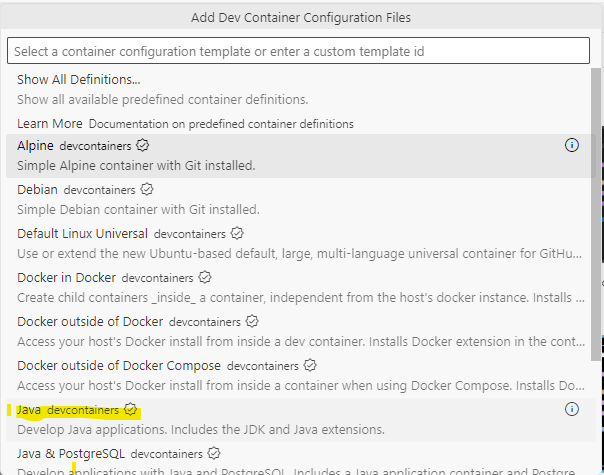Screen dimensions: 604x475
Task: Click 'Simple Alpine container with Git installed.' description
Action: point(136,166)
